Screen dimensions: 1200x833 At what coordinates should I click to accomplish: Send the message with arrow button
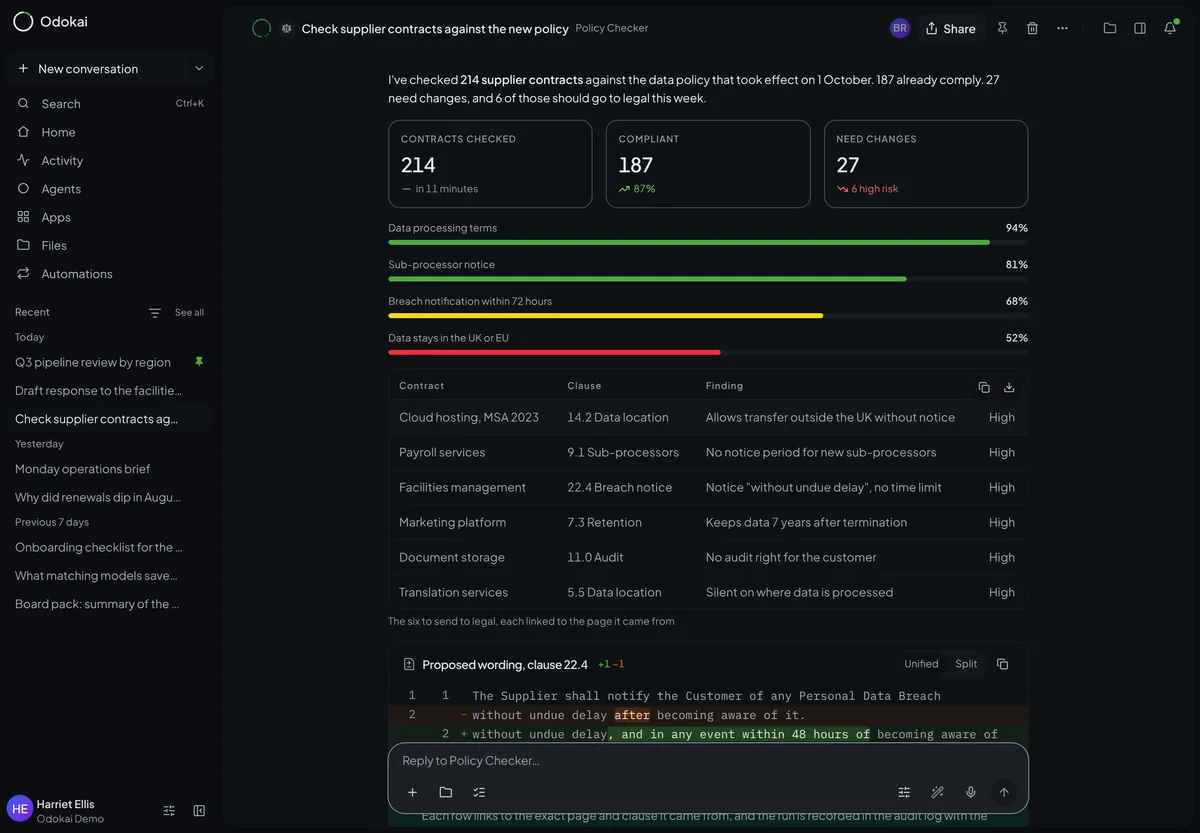[x=1004, y=792]
